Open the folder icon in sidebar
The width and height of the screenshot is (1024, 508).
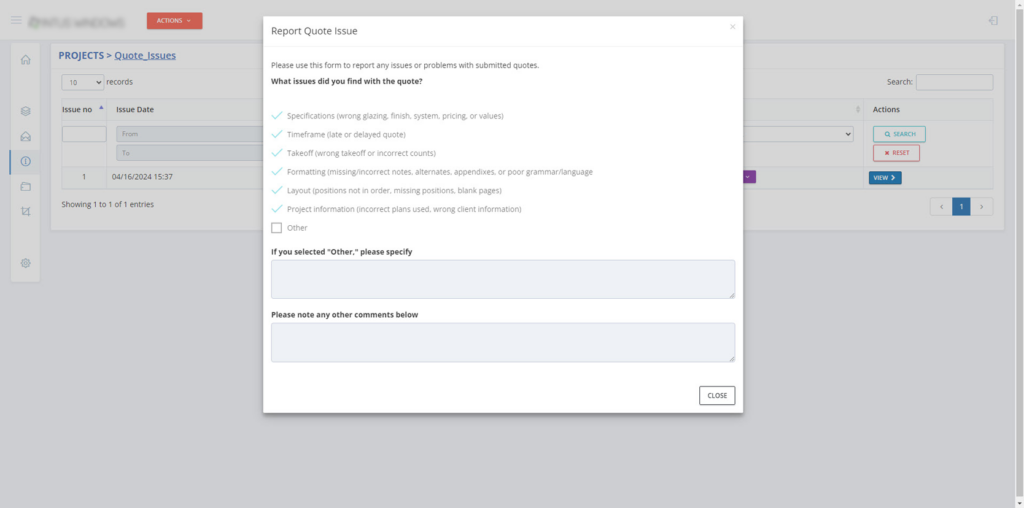(x=26, y=186)
